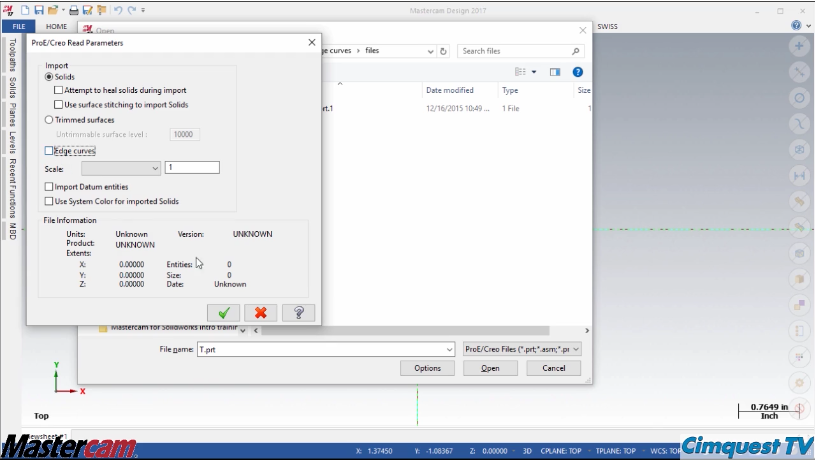Click the point (plus) quick mask icon
Image resolution: width=815 pixels, height=461 pixels.
(x=799, y=46)
